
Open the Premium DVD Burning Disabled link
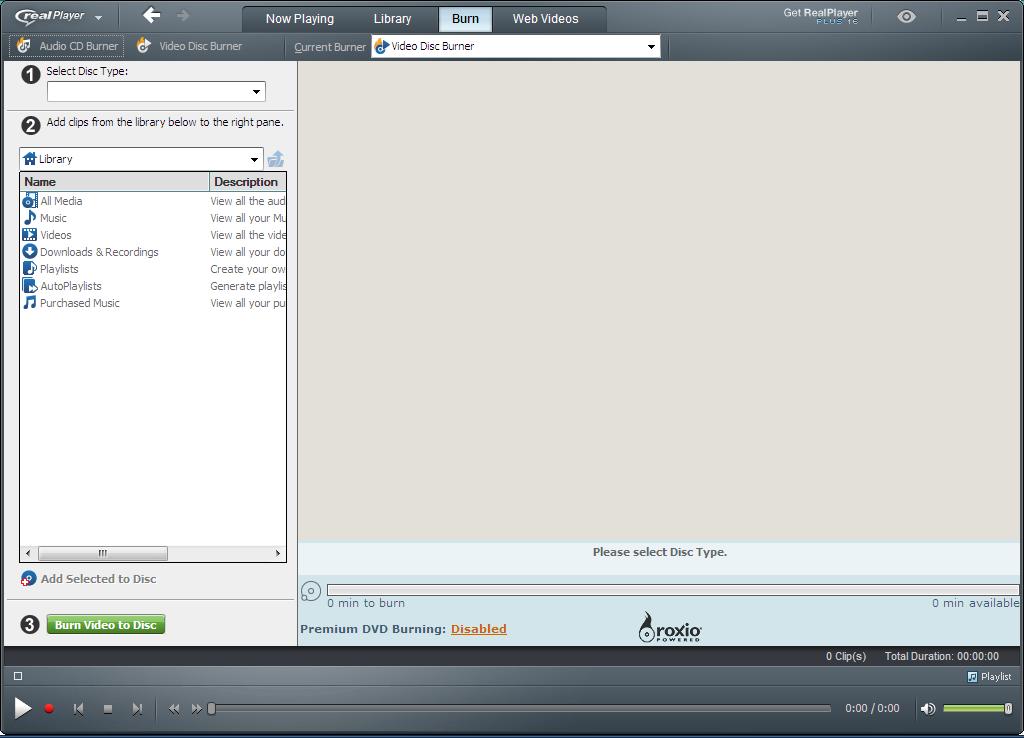click(x=478, y=629)
